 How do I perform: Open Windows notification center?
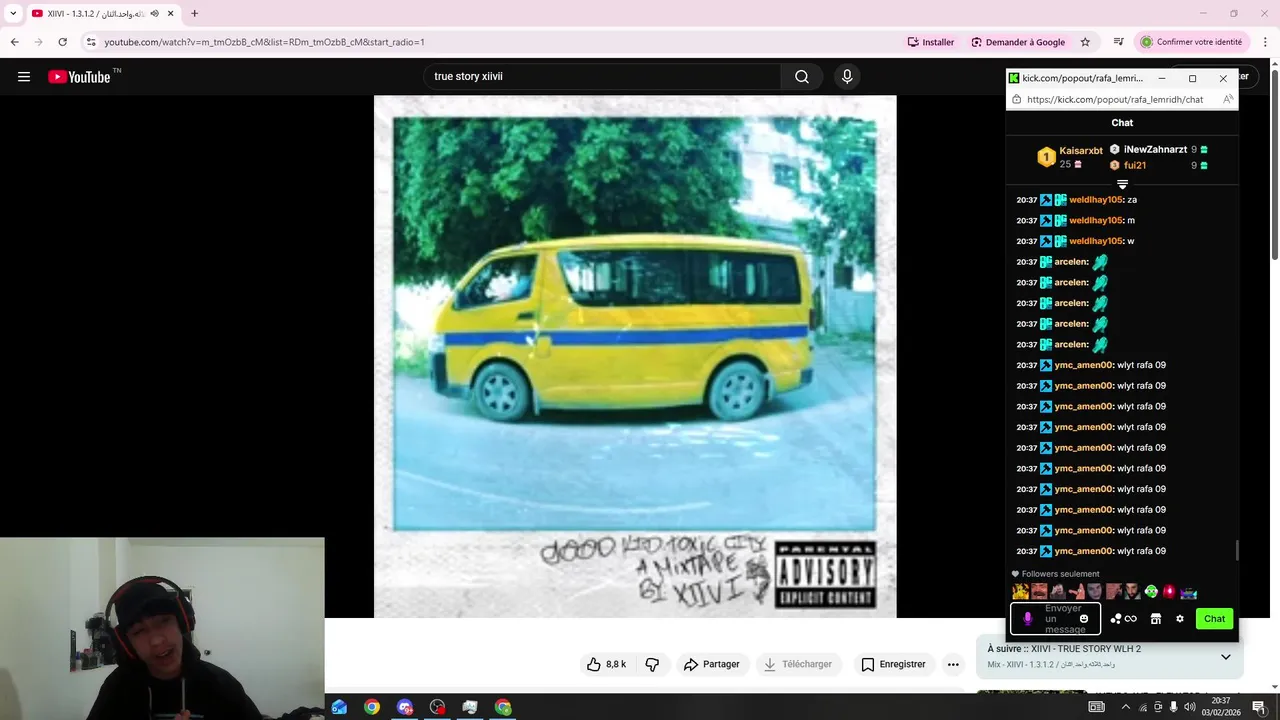(1258, 707)
